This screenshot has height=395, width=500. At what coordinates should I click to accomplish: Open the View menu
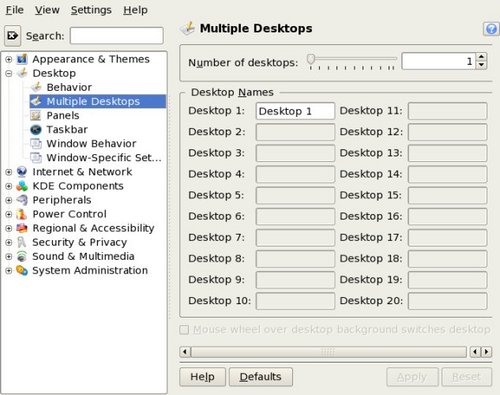point(47,10)
